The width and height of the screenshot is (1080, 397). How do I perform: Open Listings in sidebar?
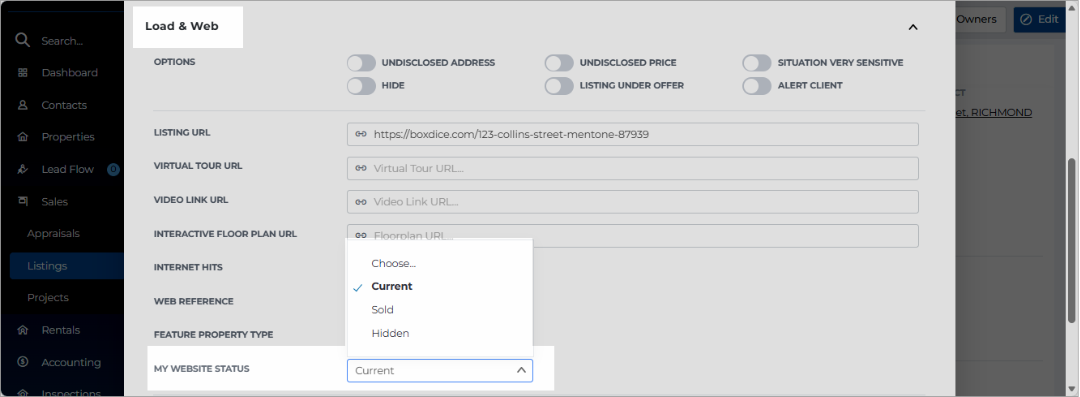tap(66, 266)
